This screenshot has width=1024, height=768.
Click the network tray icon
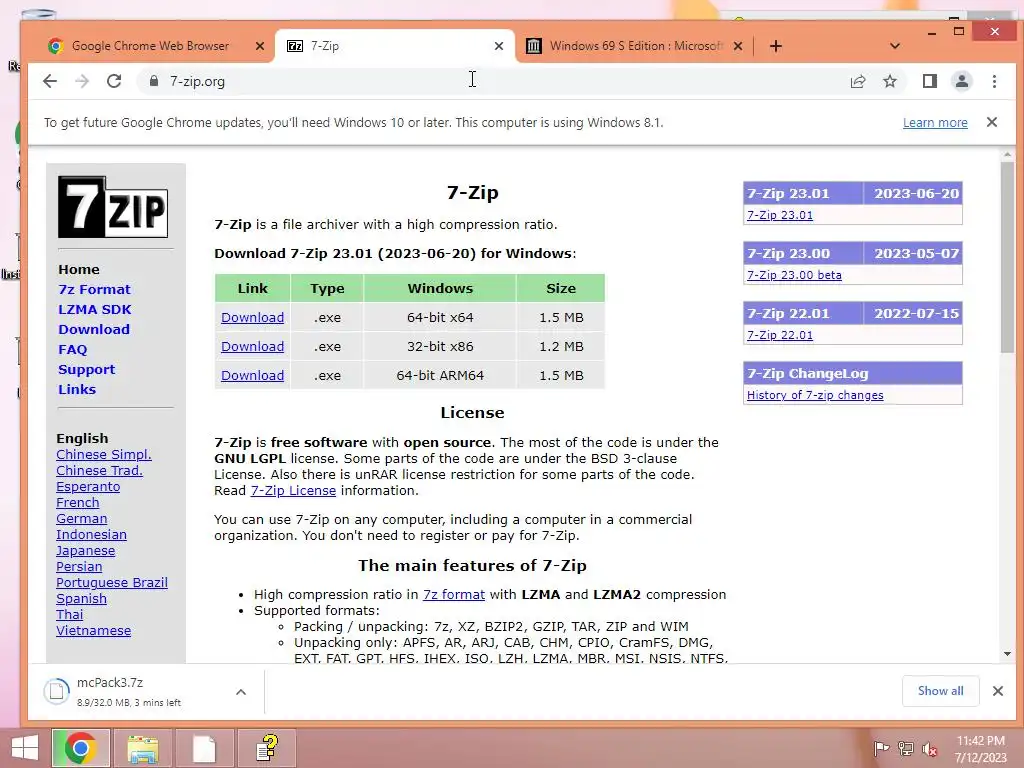[906, 749]
